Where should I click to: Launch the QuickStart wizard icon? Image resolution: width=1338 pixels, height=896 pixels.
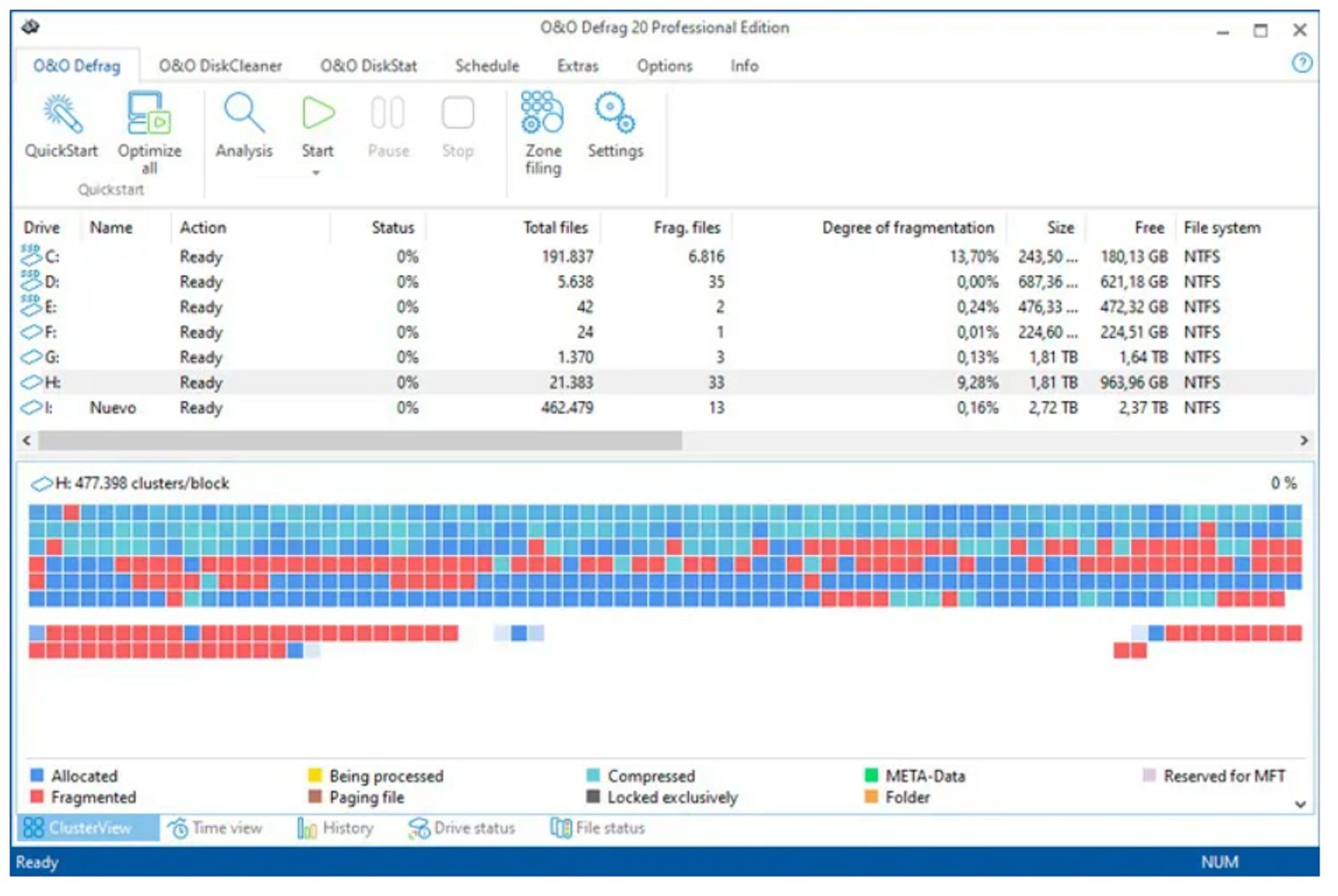pos(62,114)
